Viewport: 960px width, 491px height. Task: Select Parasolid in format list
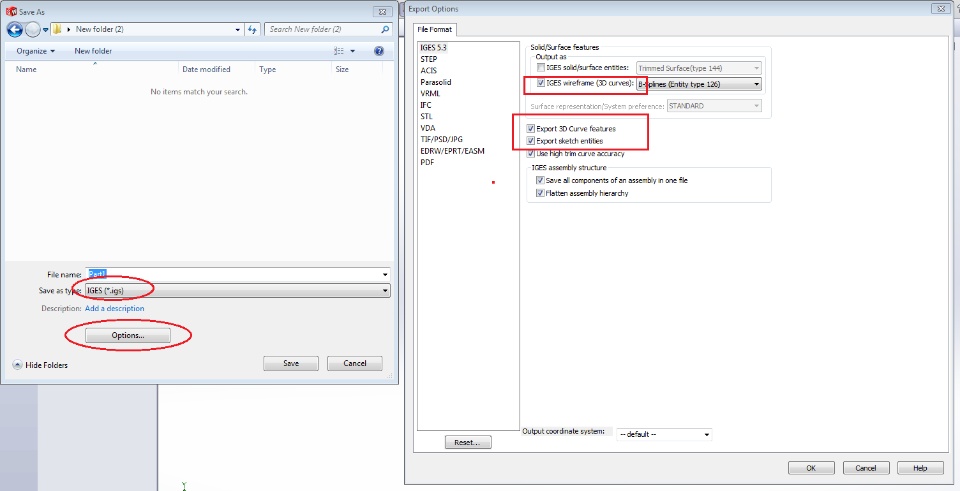pos(436,82)
